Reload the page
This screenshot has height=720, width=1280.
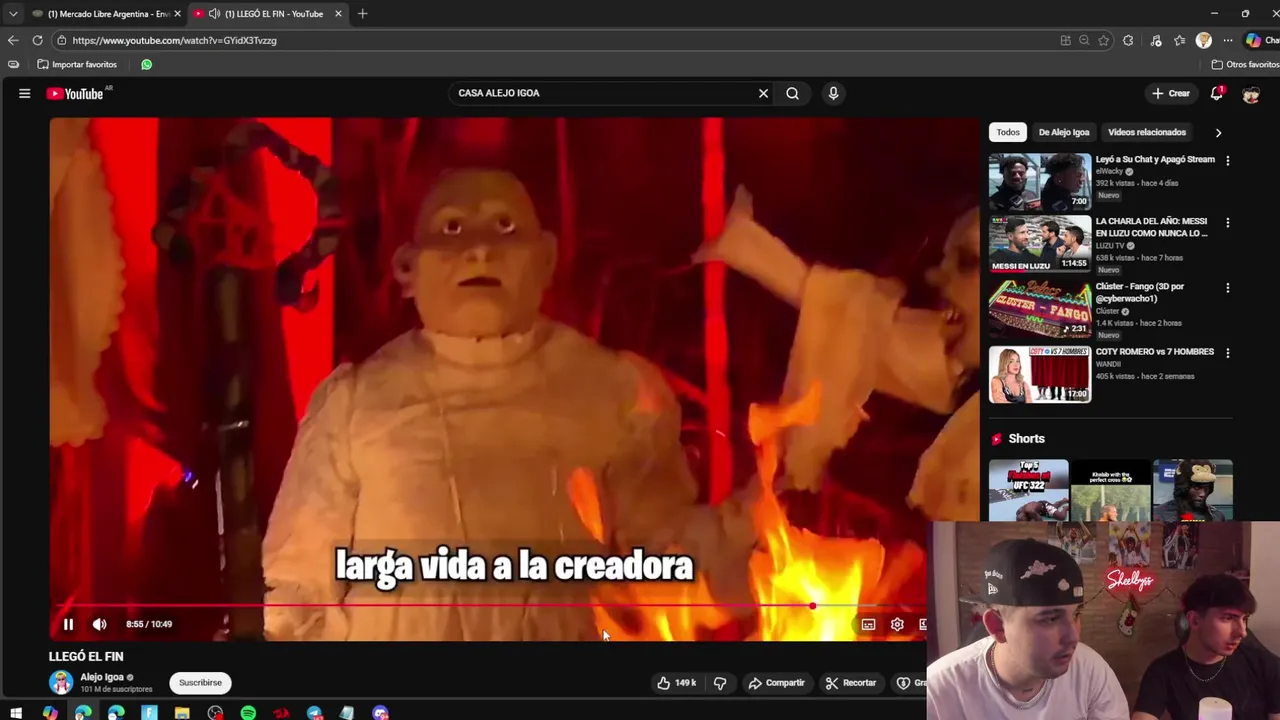coord(38,40)
